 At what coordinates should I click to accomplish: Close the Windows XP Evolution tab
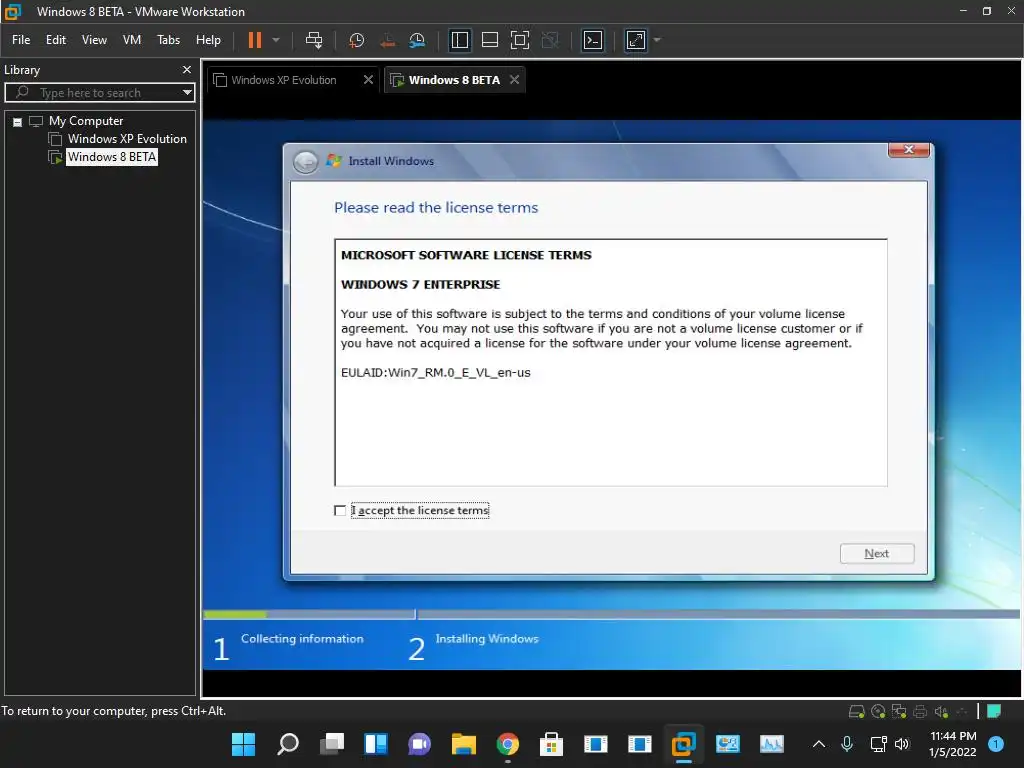[368, 80]
